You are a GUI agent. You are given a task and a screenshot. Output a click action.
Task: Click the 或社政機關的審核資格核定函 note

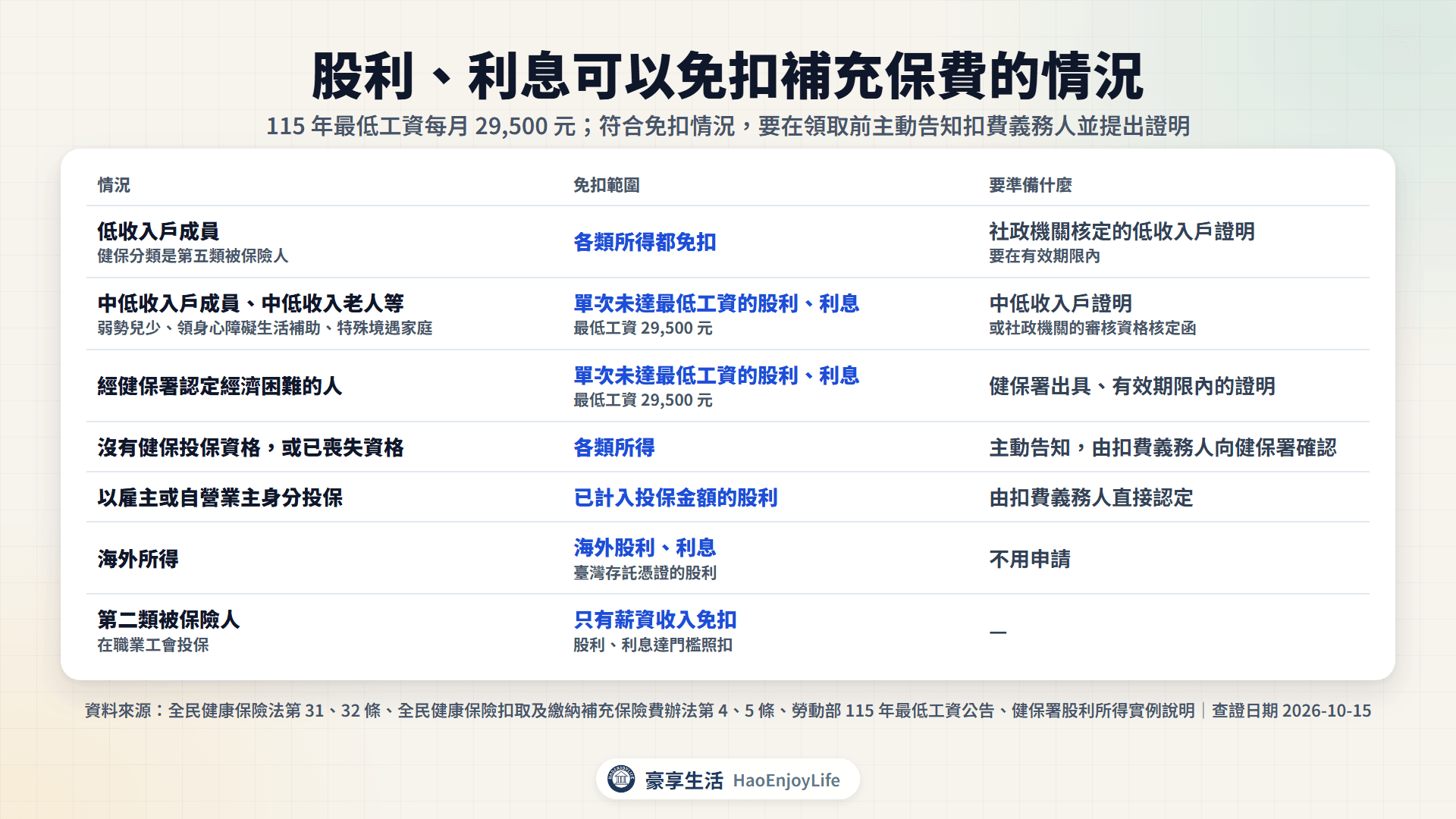pos(1092,328)
